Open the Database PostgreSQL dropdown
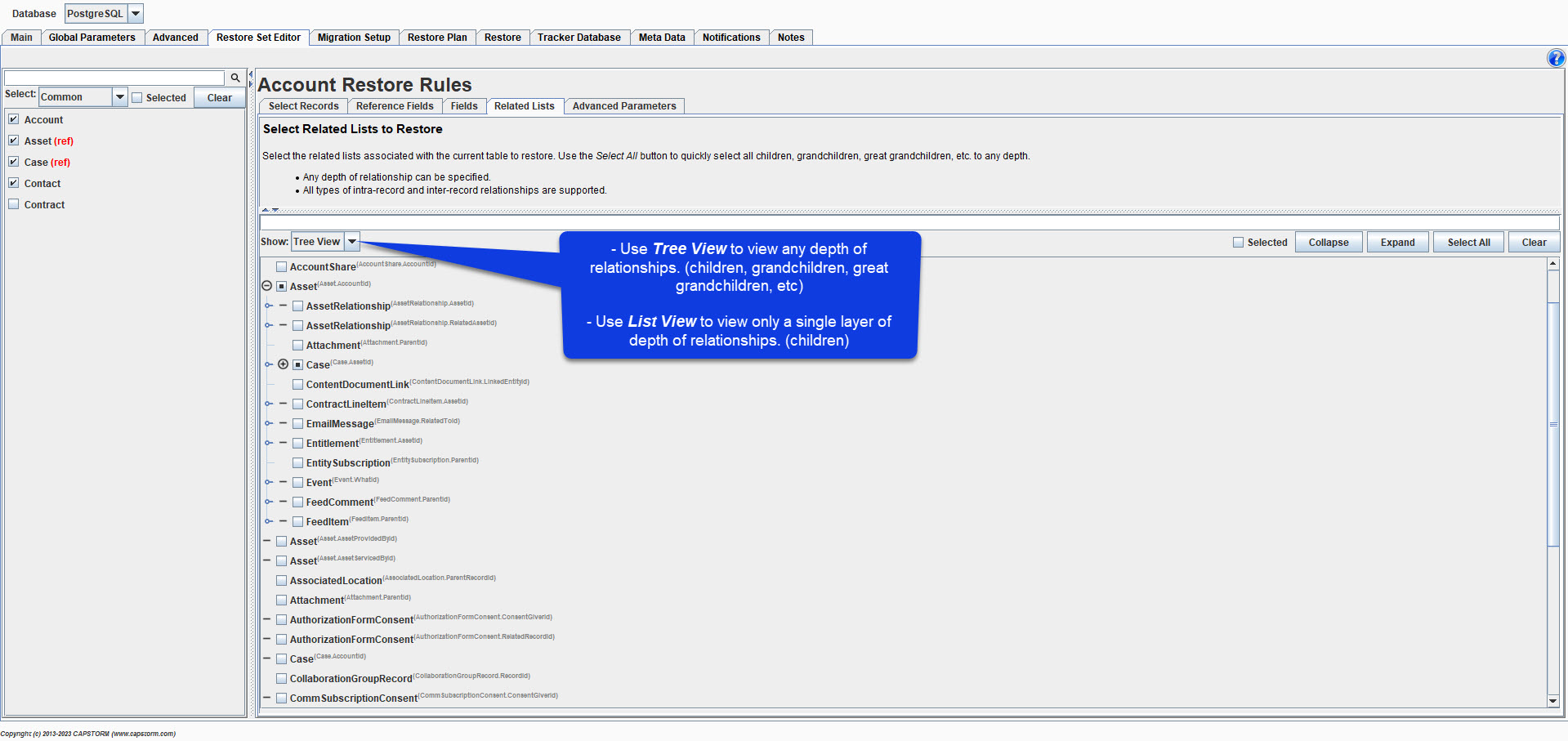1568x741 pixels. tap(136, 14)
